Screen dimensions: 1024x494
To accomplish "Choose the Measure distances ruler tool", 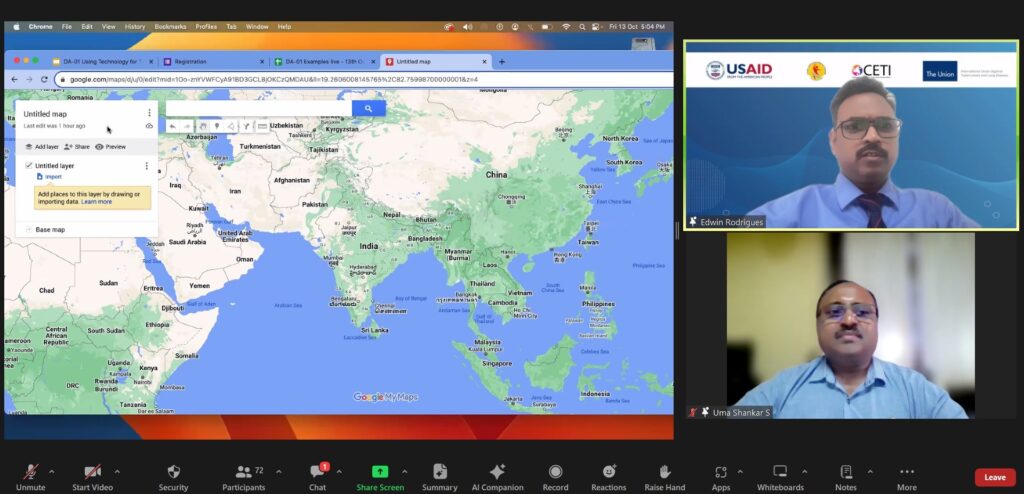I will [x=262, y=126].
